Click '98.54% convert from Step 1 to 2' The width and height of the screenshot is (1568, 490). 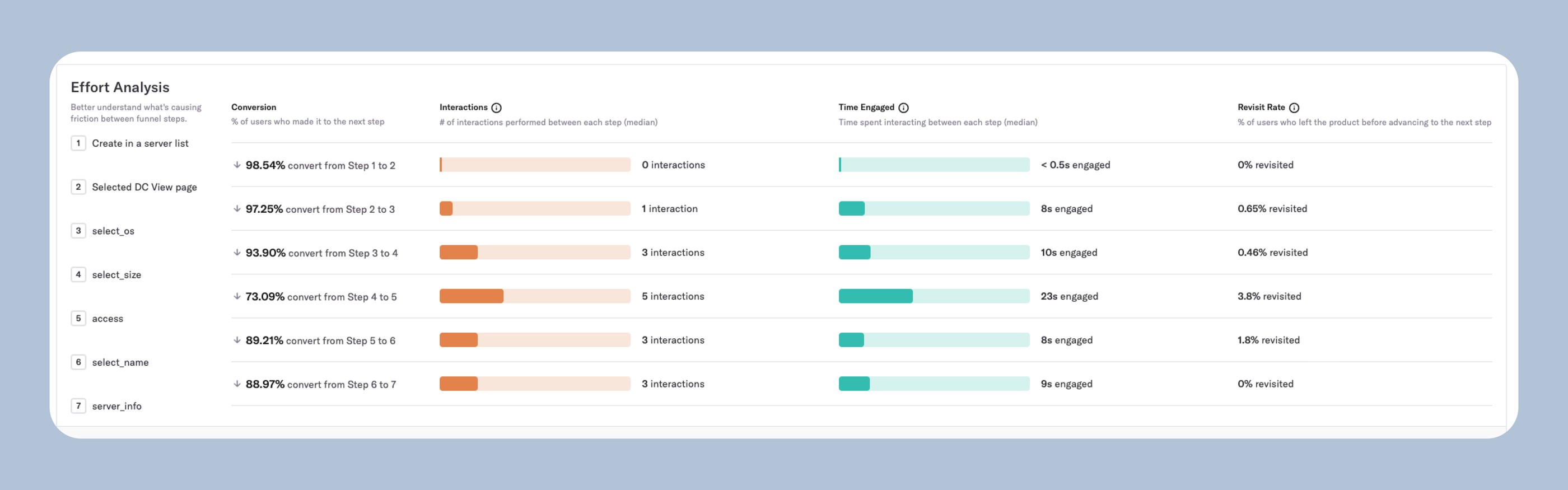[320, 166]
